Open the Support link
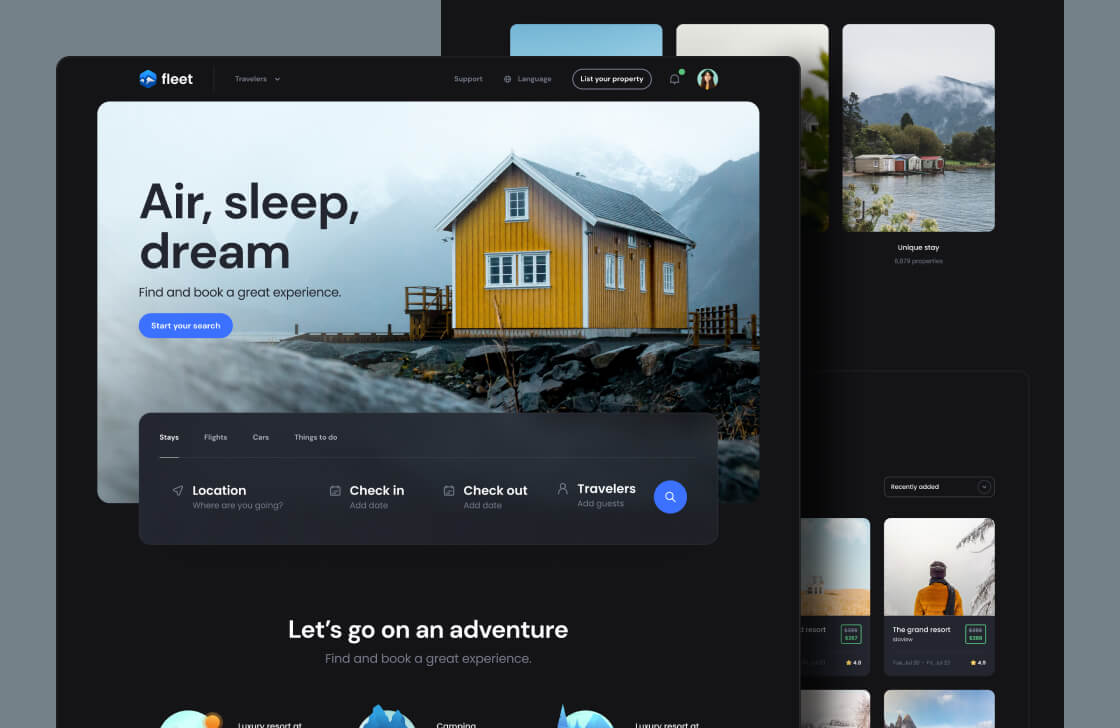1120x728 pixels. coord(468,79)
